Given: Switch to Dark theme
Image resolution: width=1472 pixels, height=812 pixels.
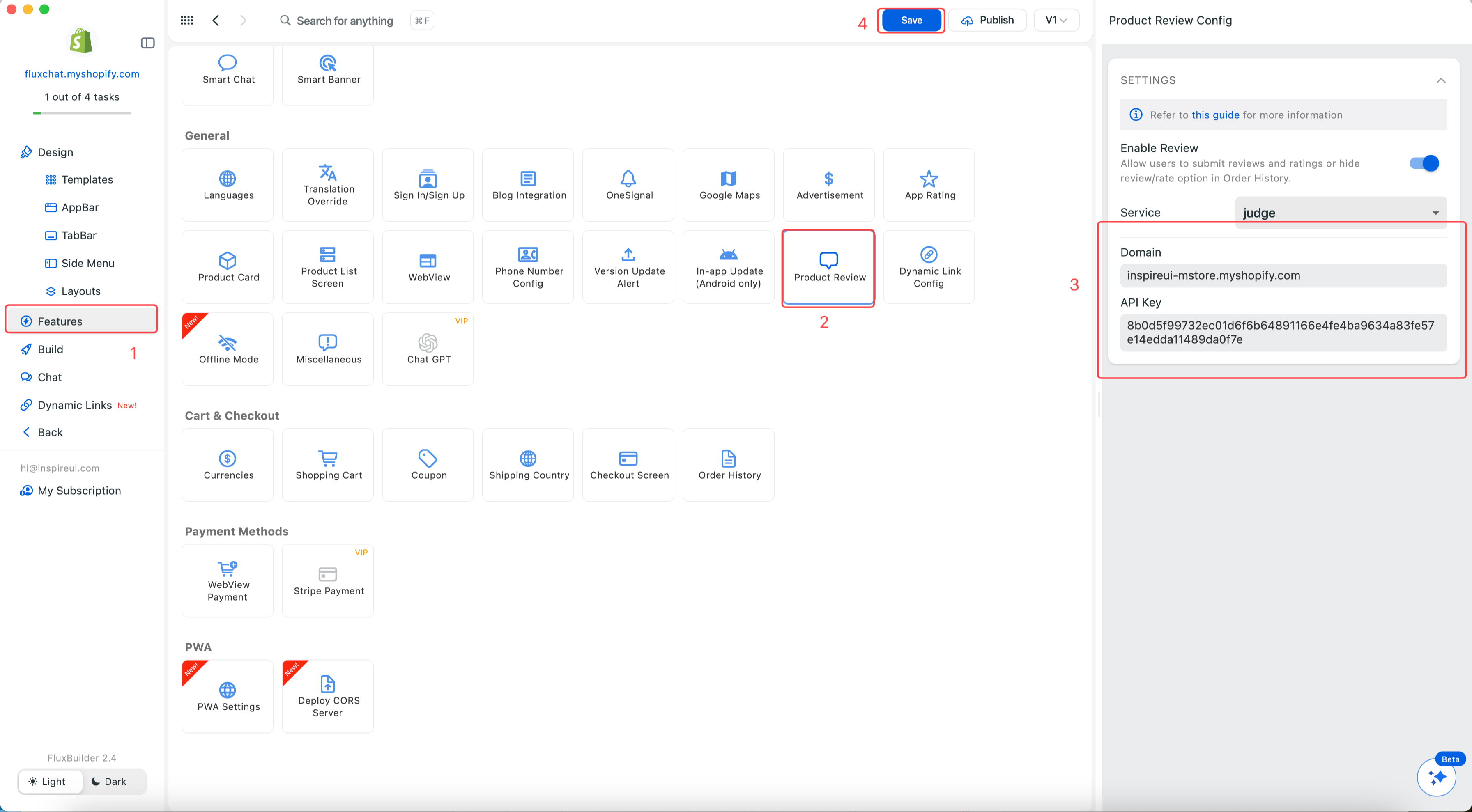Looking at the screenshot, I should 108,781.
